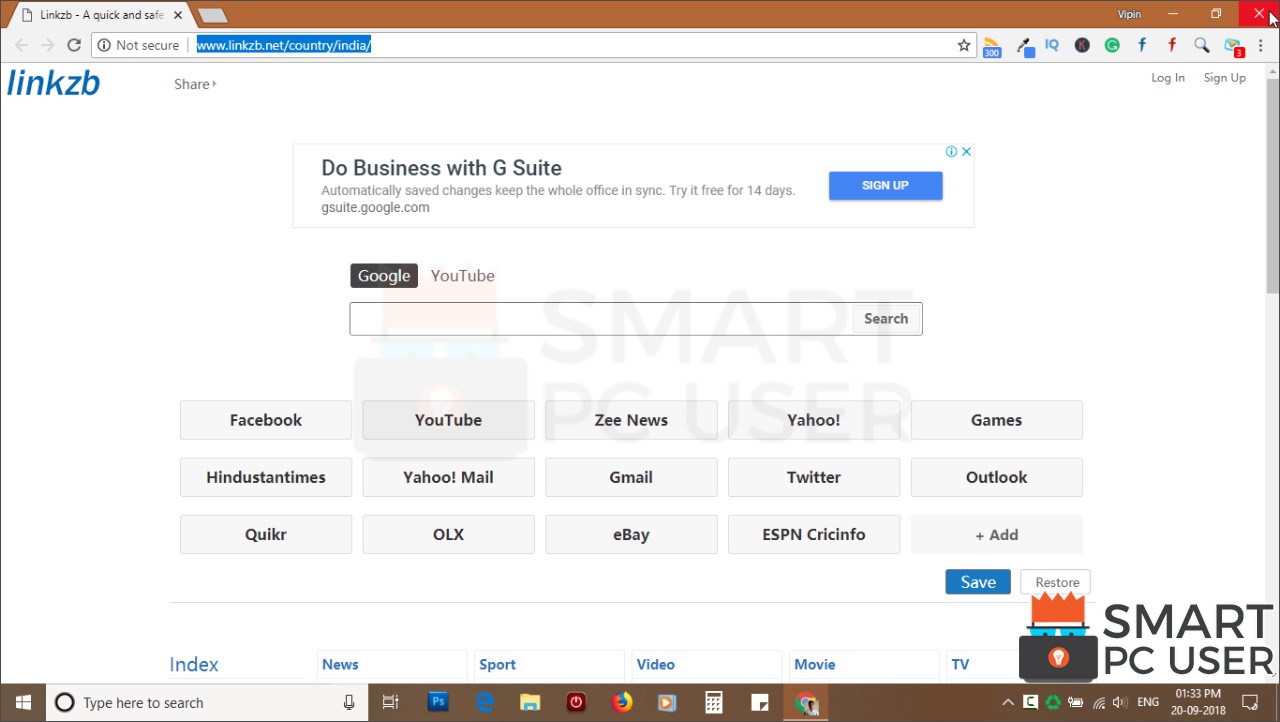Click the dark circular K extension

click(x=1082, y=45)
